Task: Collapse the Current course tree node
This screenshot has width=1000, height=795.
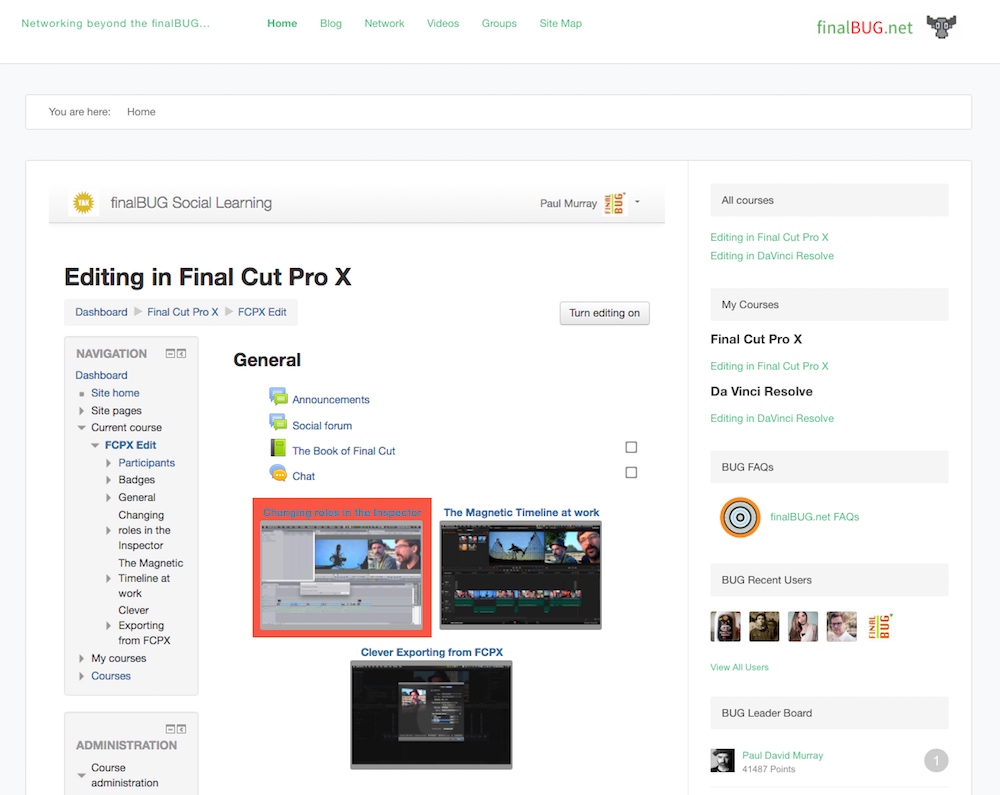Action: point(82,428)
